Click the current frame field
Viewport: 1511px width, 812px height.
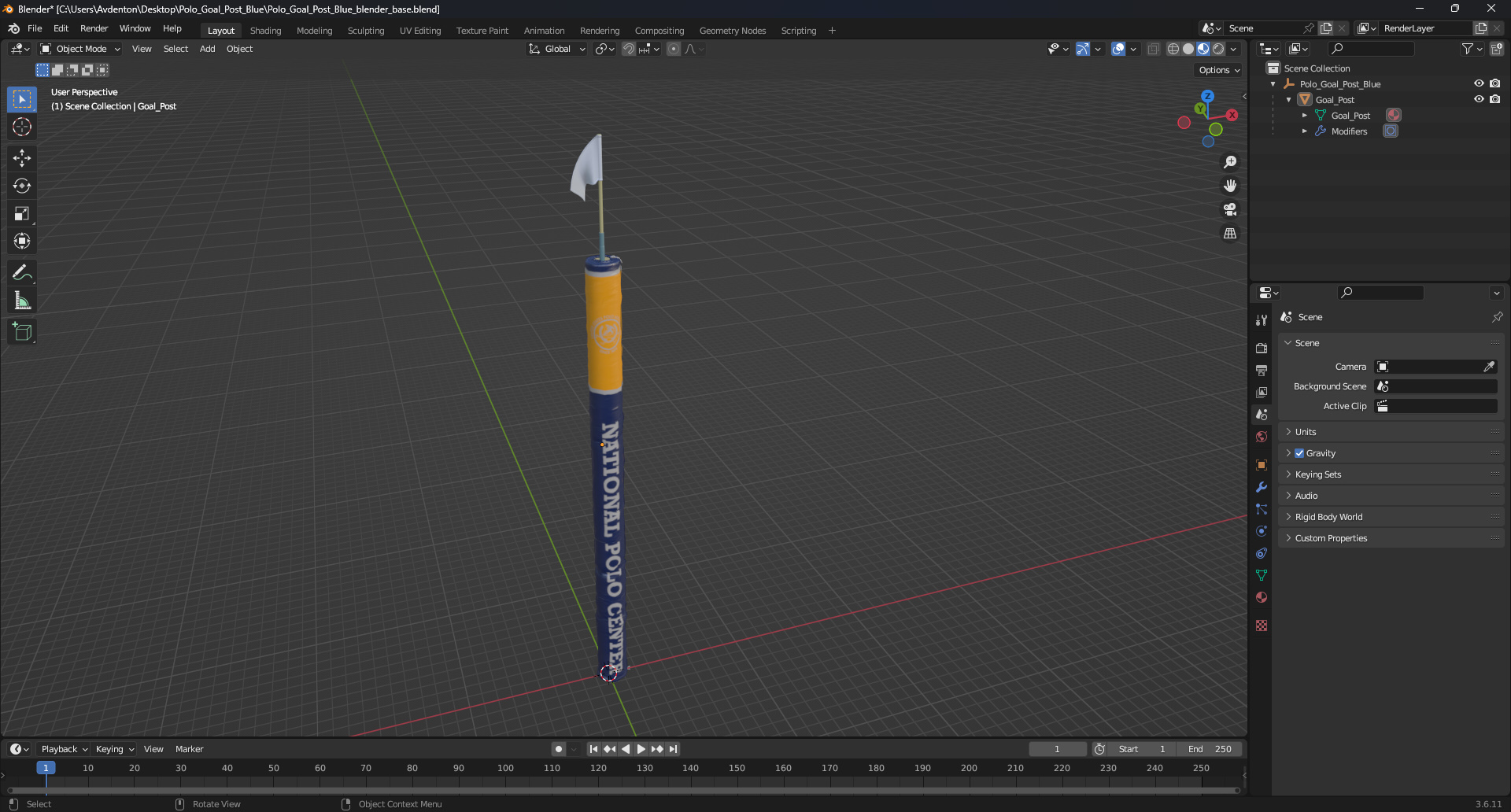(x=1057, y=749)
